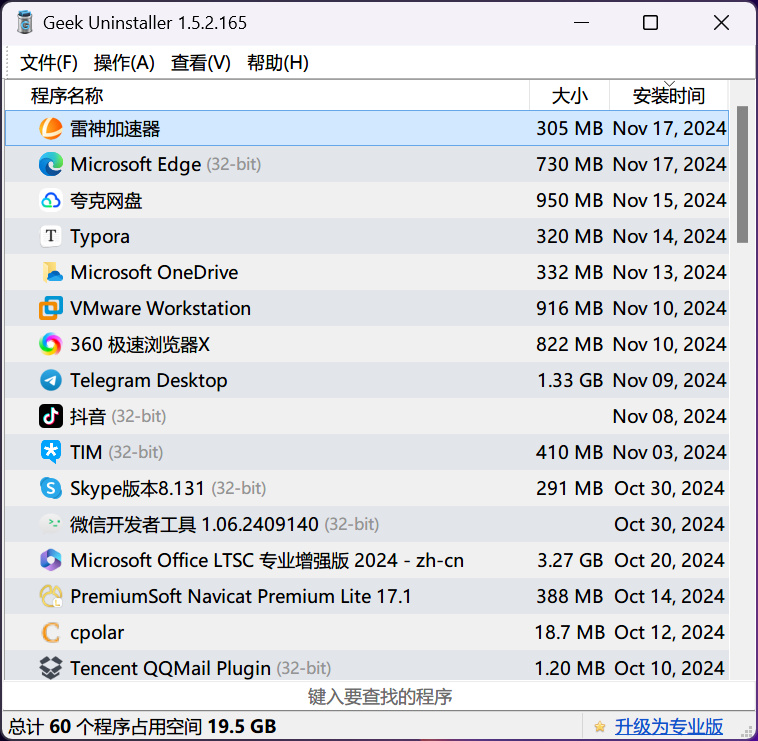
Task: Focus the 键入要查找的程序 search field
Action: pyautogui.click(x=379, y=697)
